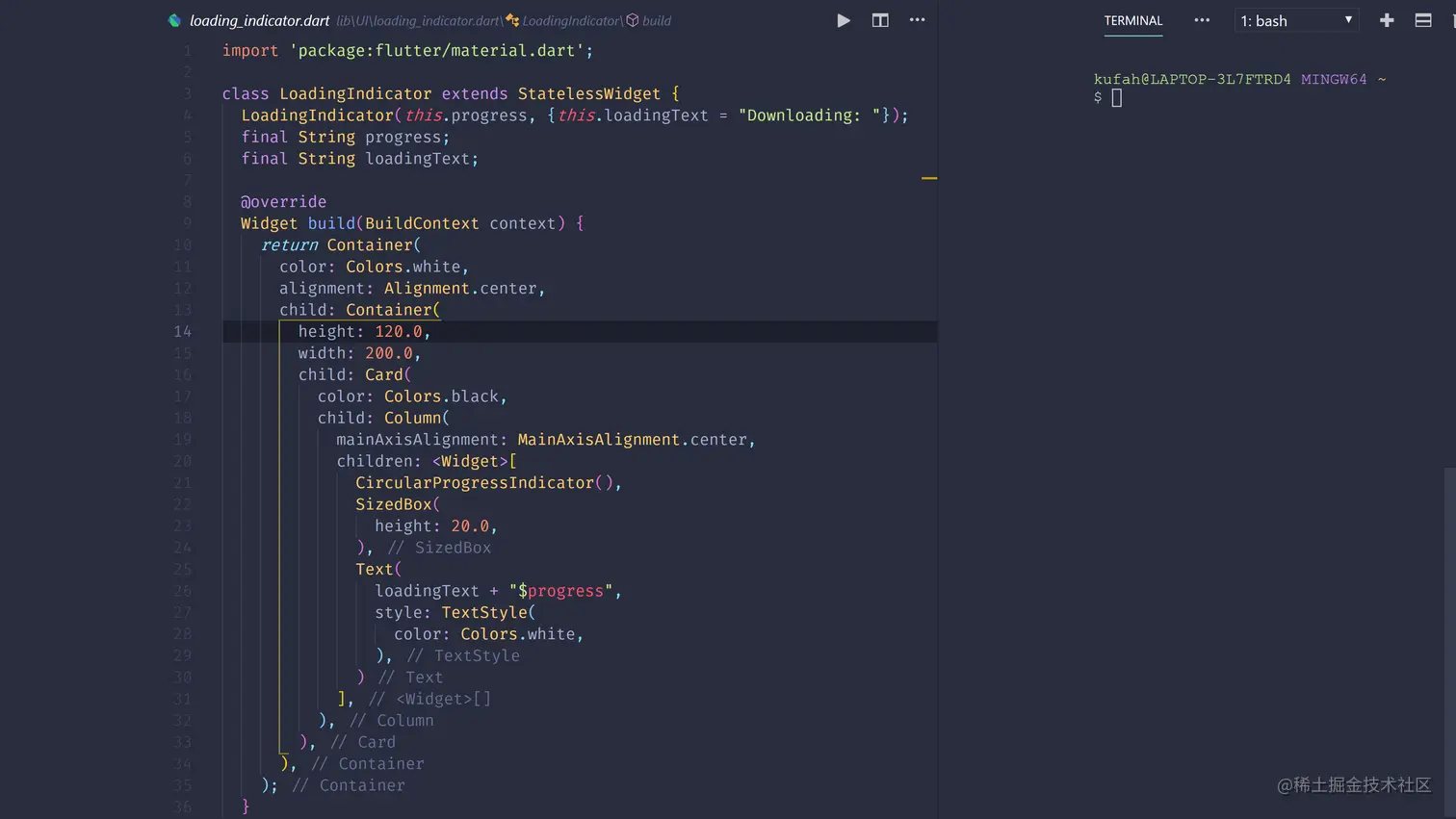Switch to the TERMINAL tab

[1133, 20]
